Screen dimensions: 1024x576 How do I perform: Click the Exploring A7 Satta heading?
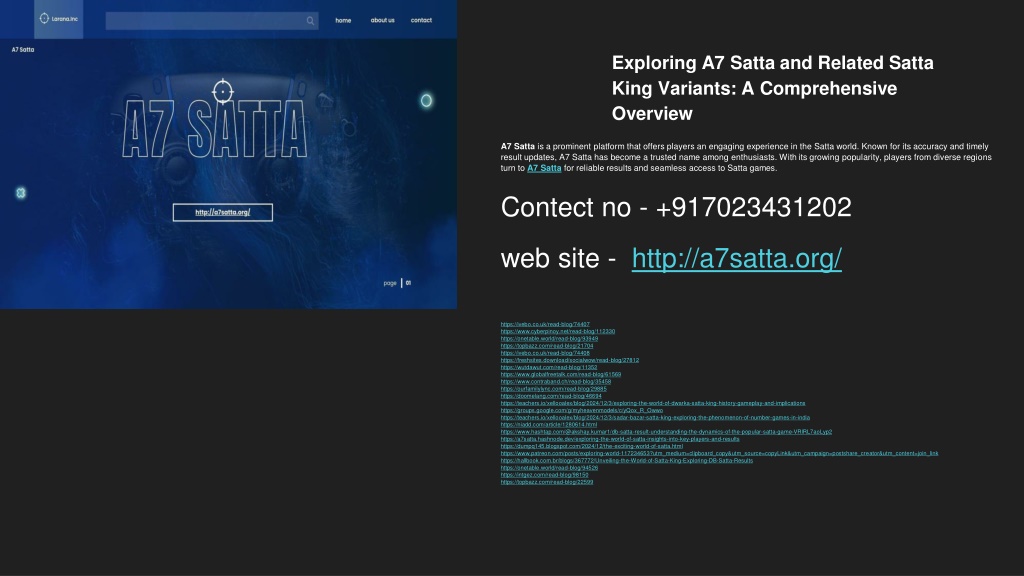coord(773,88)
